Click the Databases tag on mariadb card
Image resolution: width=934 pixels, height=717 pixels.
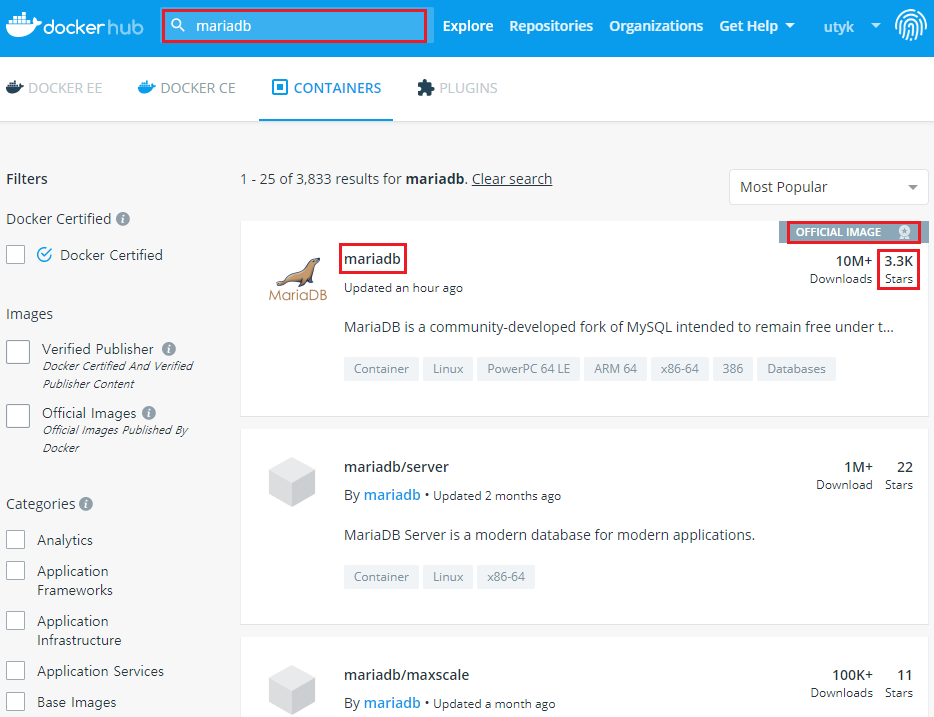point(796,369)
